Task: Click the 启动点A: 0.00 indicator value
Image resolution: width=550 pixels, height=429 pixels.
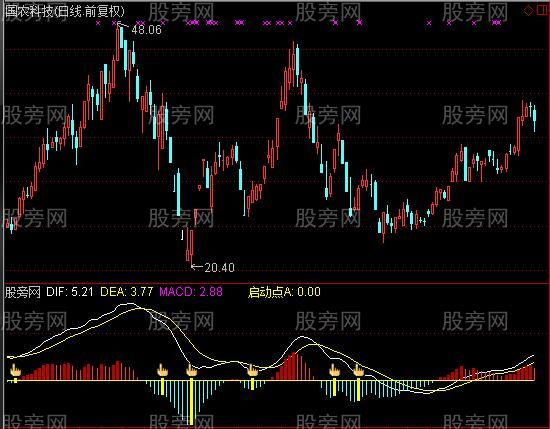Action: 284,292
